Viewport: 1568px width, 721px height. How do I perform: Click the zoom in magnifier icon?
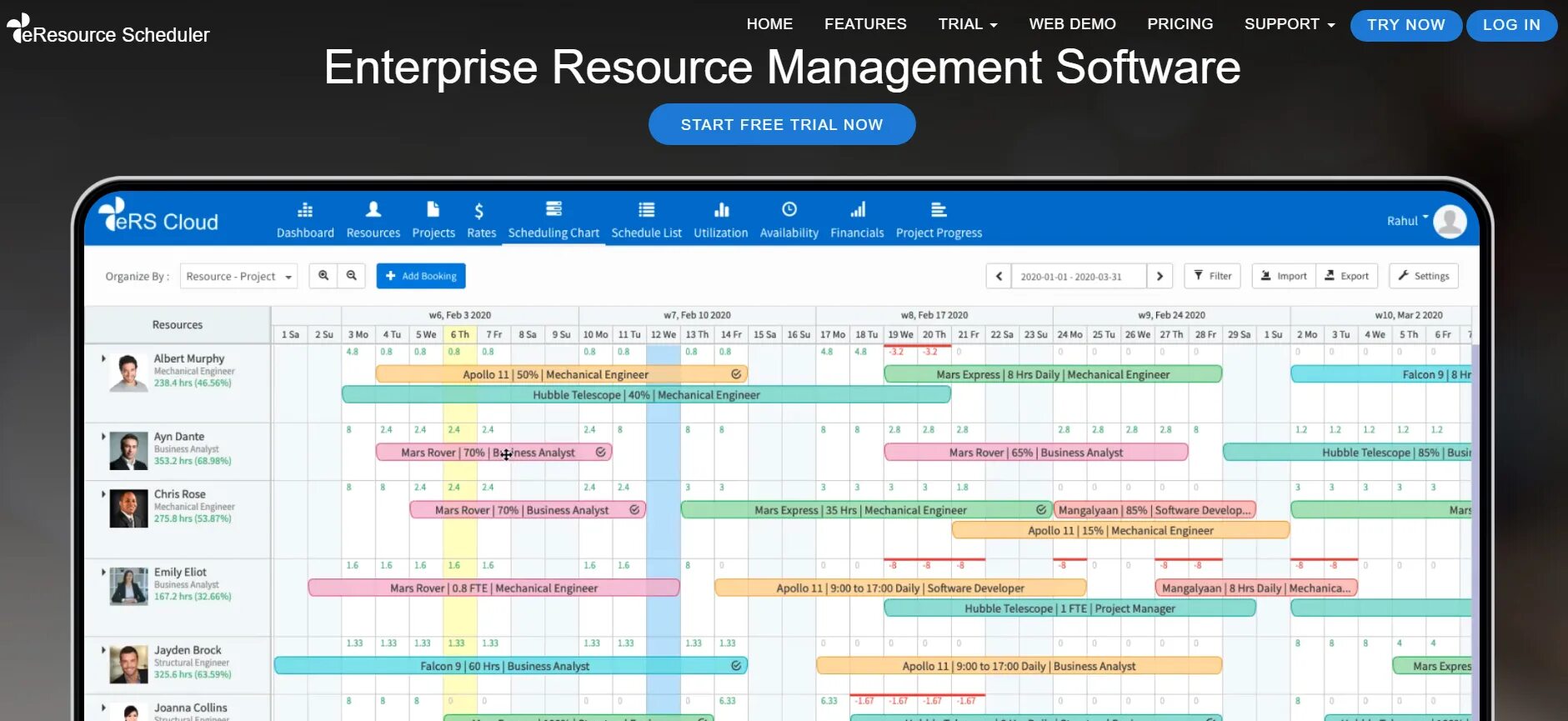pos(323,276)
